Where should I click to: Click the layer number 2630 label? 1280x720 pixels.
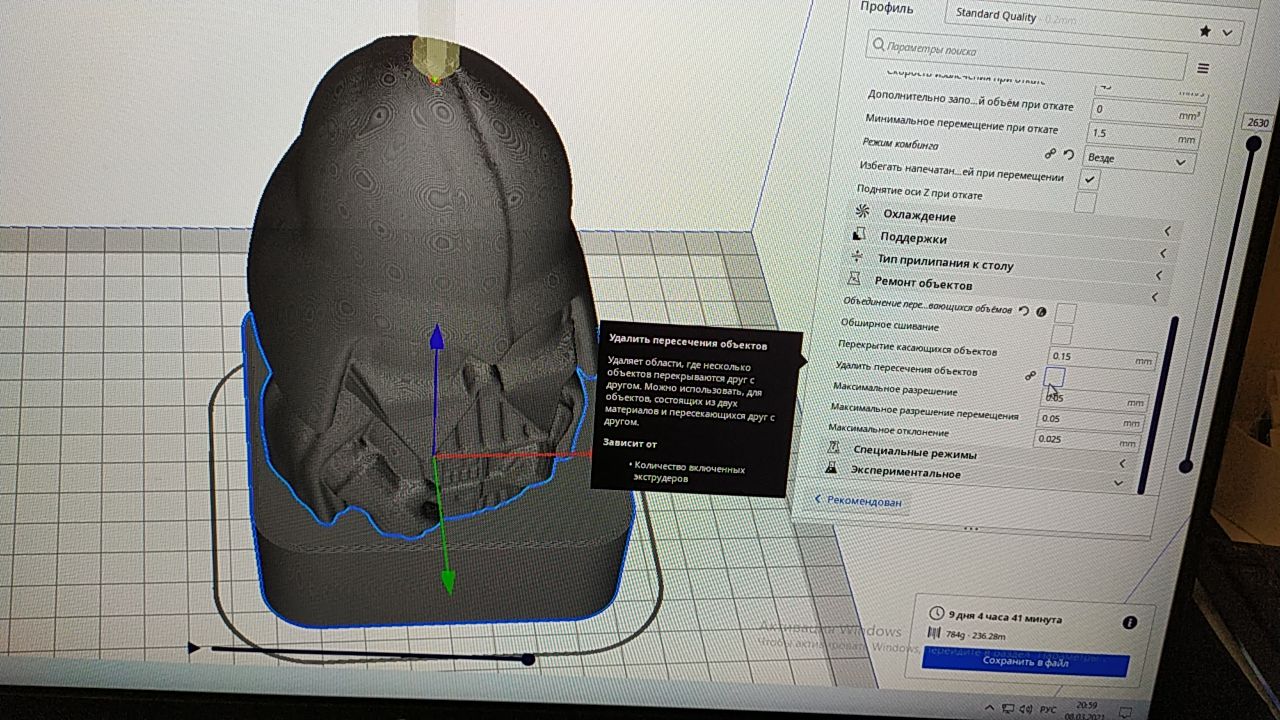click(x=1256, y=122)
